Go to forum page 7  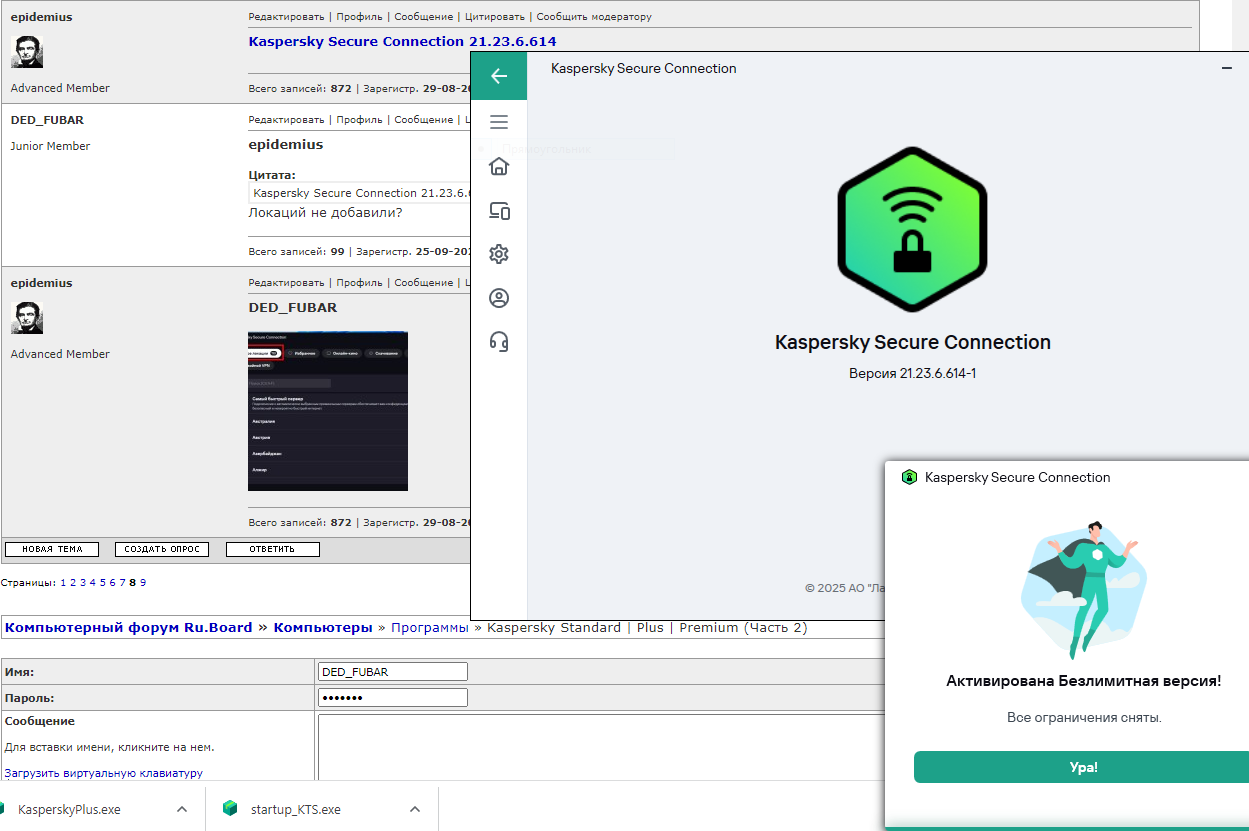pyautogui.click(x=122, y=582)
